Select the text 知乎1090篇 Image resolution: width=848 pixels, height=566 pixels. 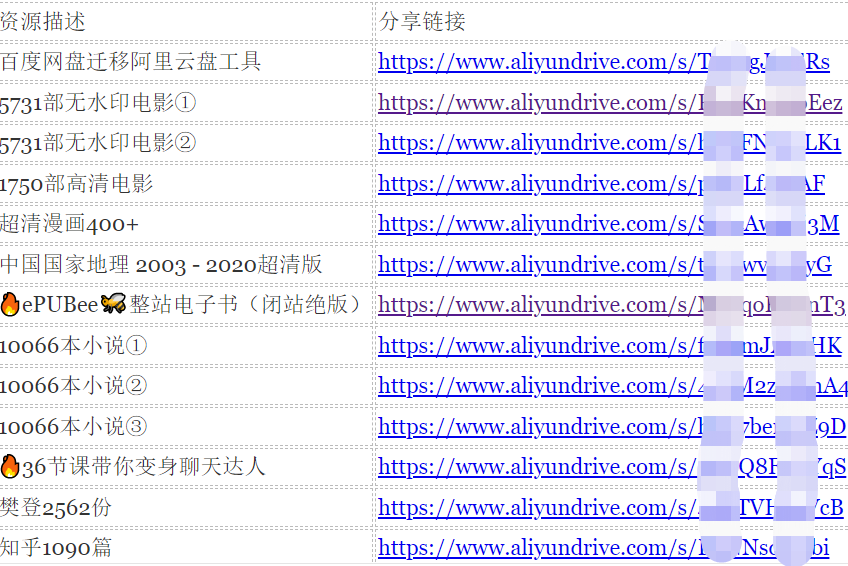(56, 548)
